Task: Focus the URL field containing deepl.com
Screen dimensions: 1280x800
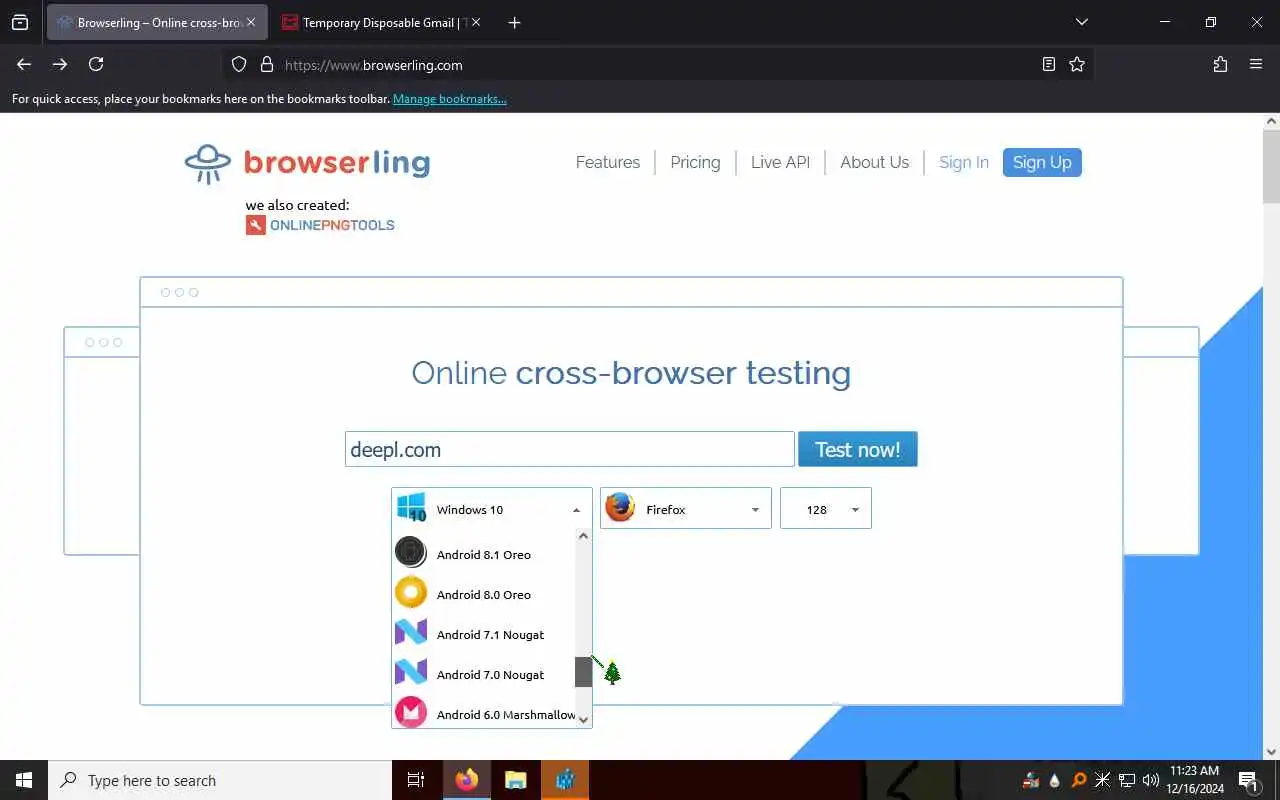Action: coord(570,450)
